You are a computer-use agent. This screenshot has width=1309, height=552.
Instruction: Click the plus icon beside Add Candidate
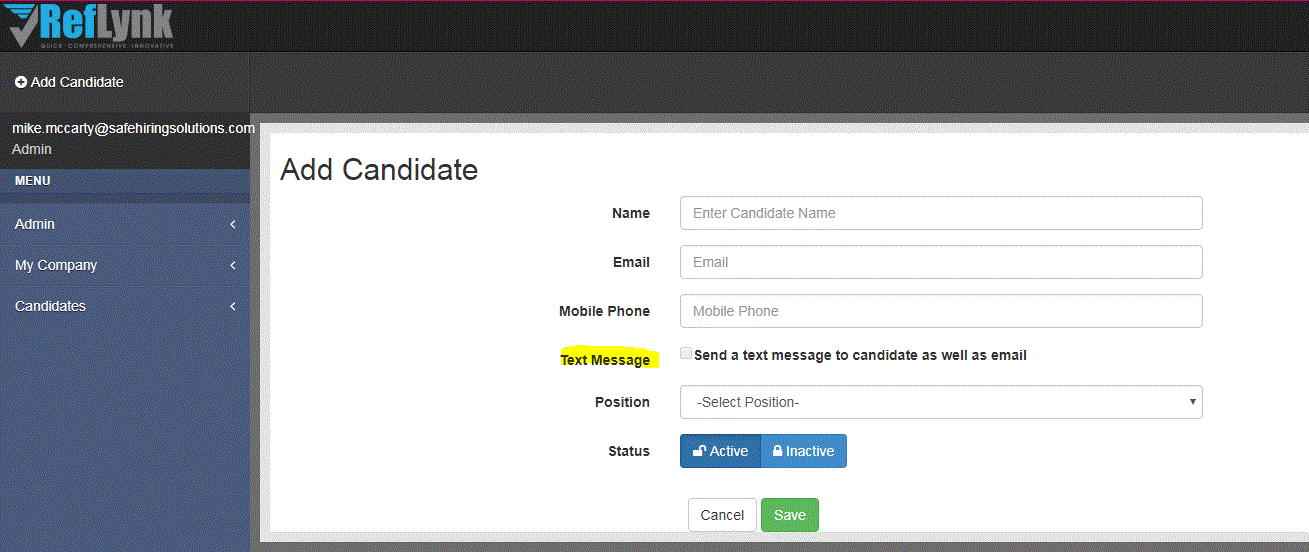tap(21, 82)
